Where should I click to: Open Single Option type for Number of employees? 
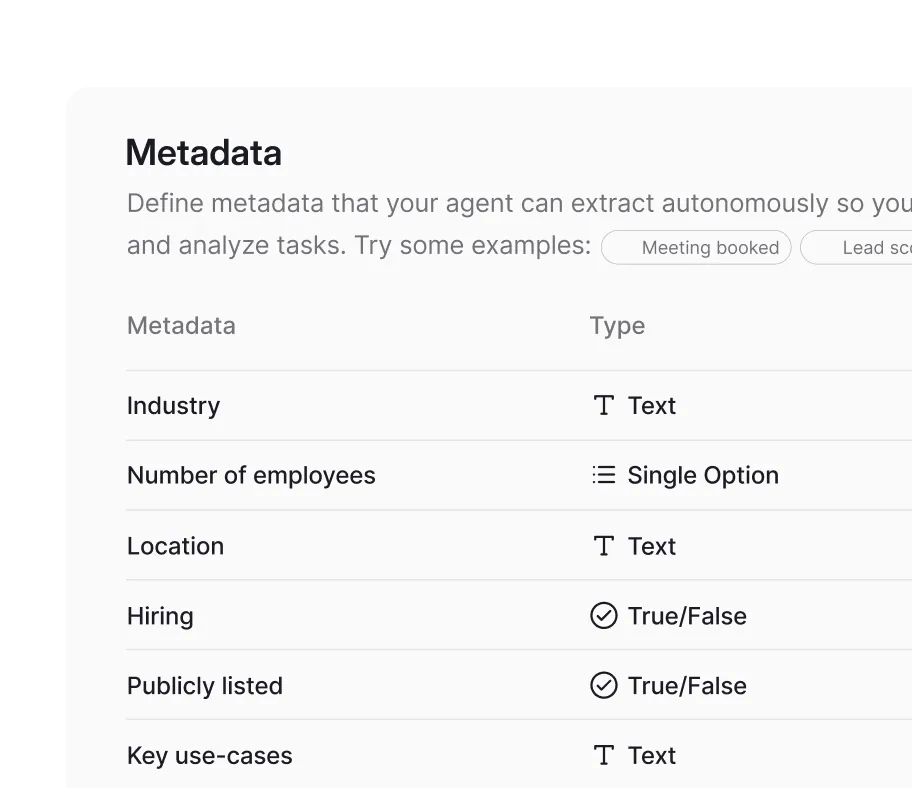[x=703, y=475]
